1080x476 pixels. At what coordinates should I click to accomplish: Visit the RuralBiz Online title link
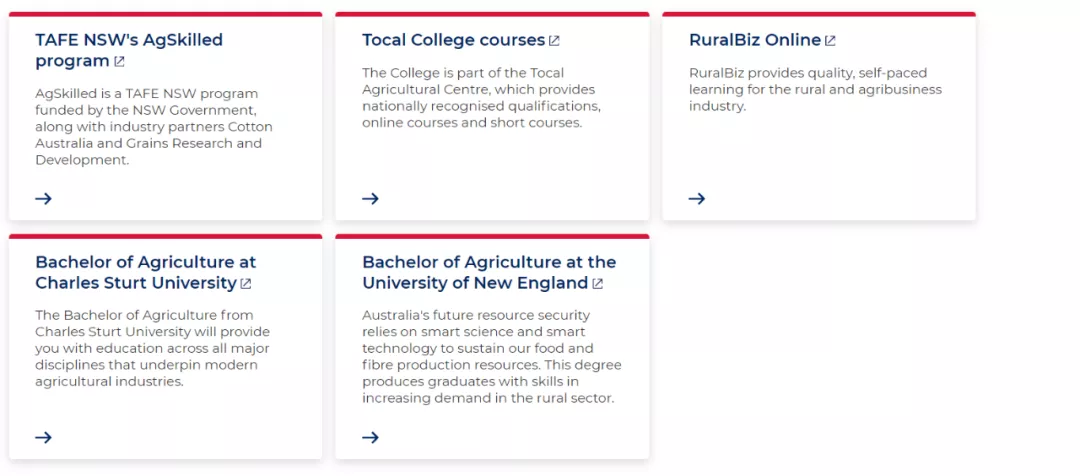click(754, 41)
